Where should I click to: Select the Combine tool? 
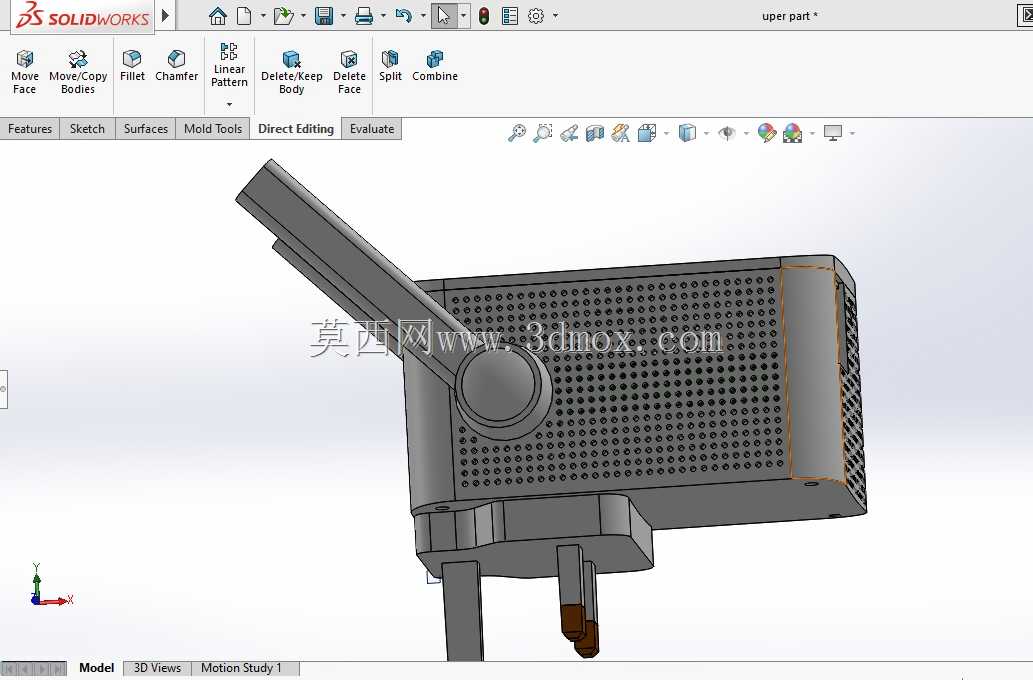pyautogui.click(x=435, y=66)
